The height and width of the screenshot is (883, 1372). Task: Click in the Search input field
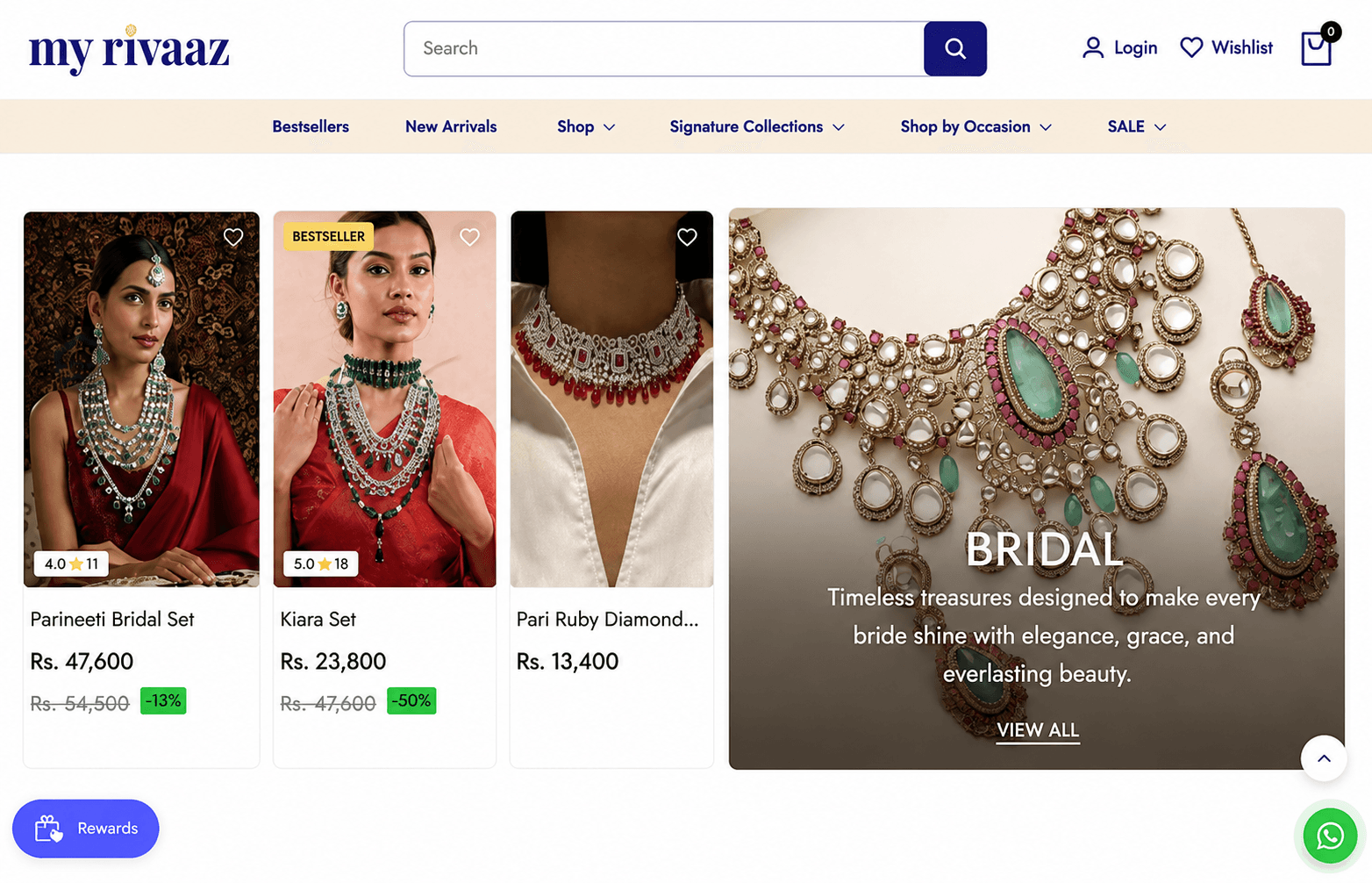pyautogui.click(x=664, y=48)
